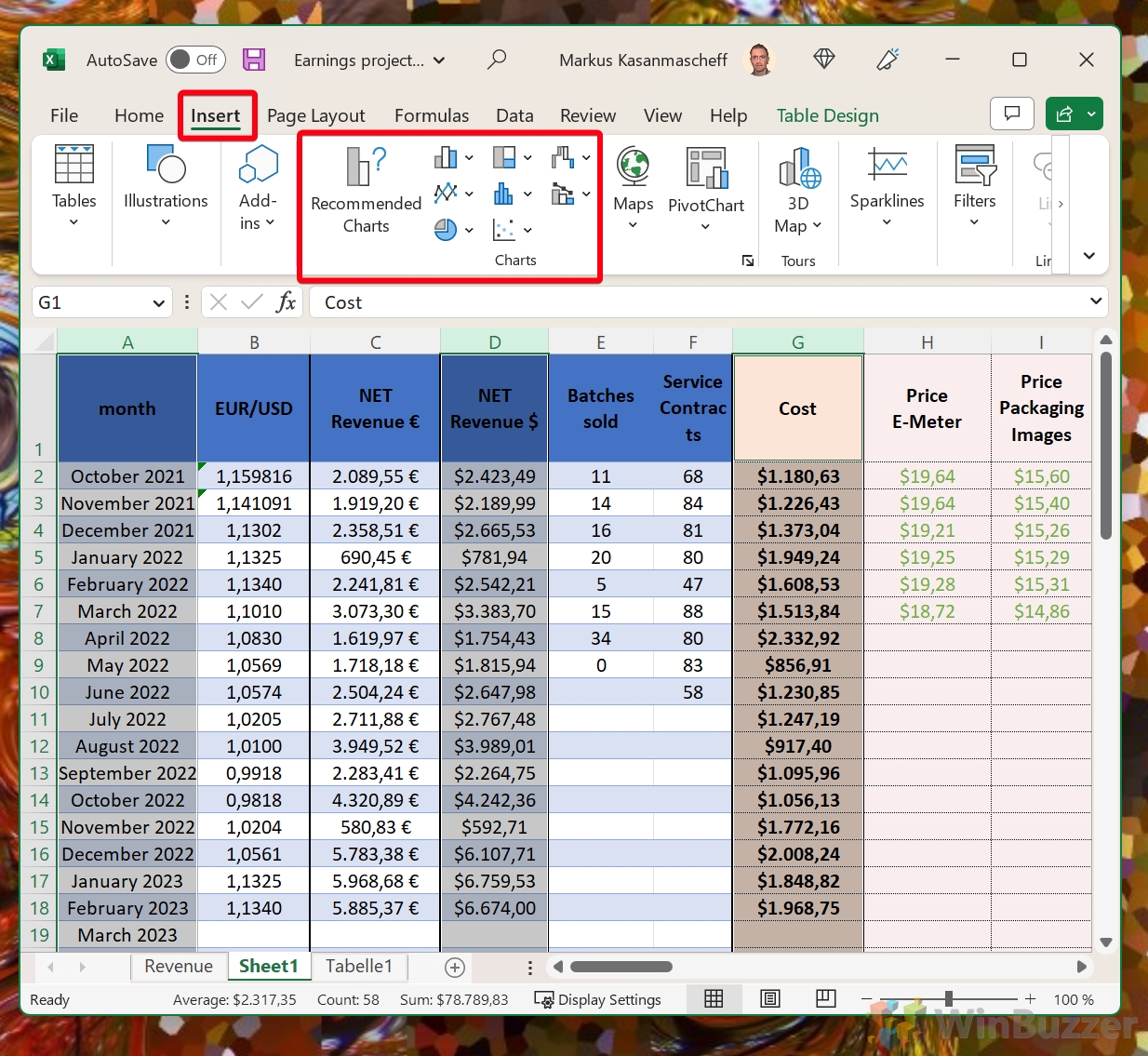This screenshot has height=1056, width=1148.
Task: Switch to Page Layout view in status bar
Action: [x=770, y=999]
